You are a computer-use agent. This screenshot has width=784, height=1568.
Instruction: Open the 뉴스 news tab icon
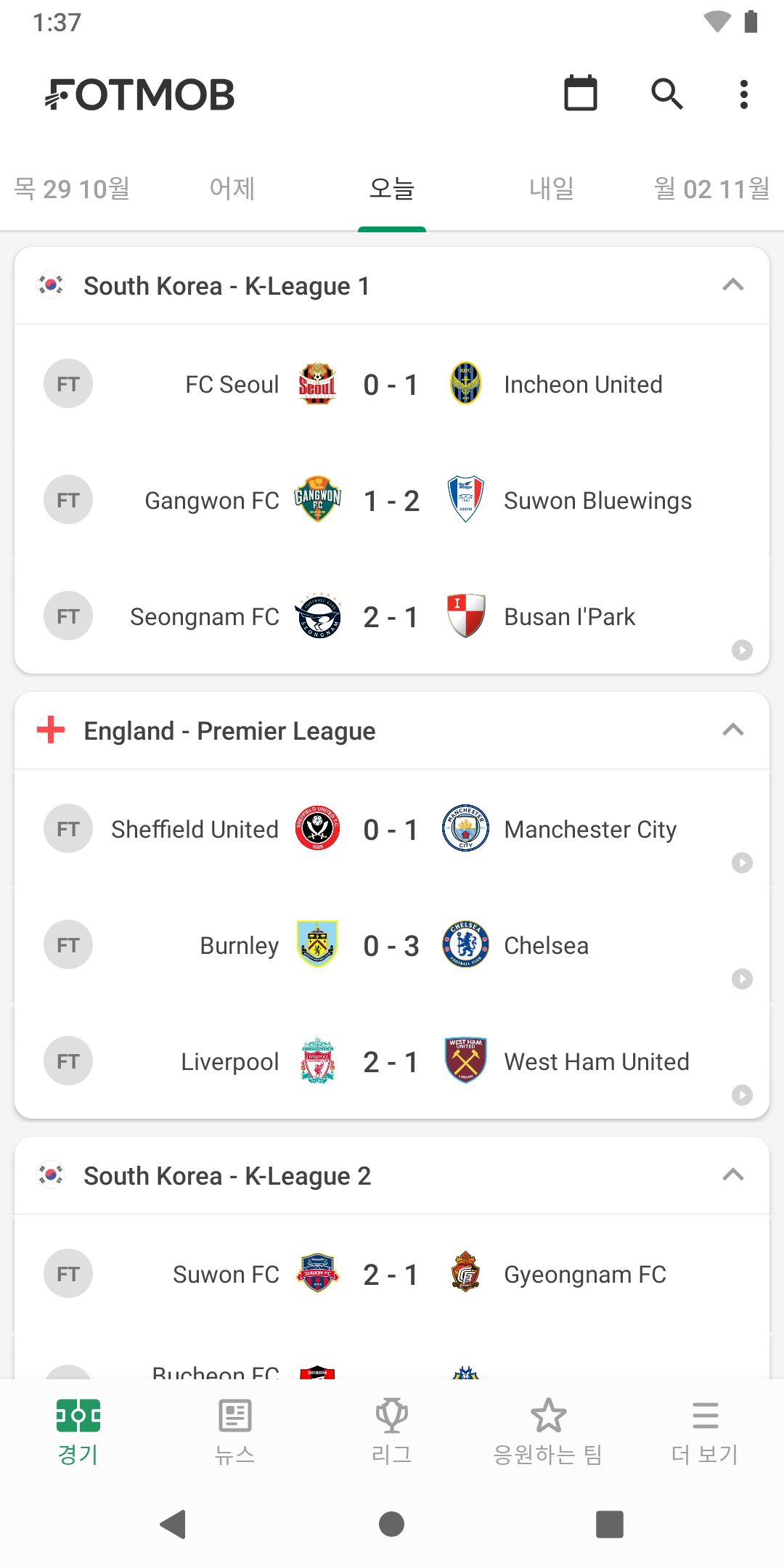pyautogui.click(x=234, y=1416)
